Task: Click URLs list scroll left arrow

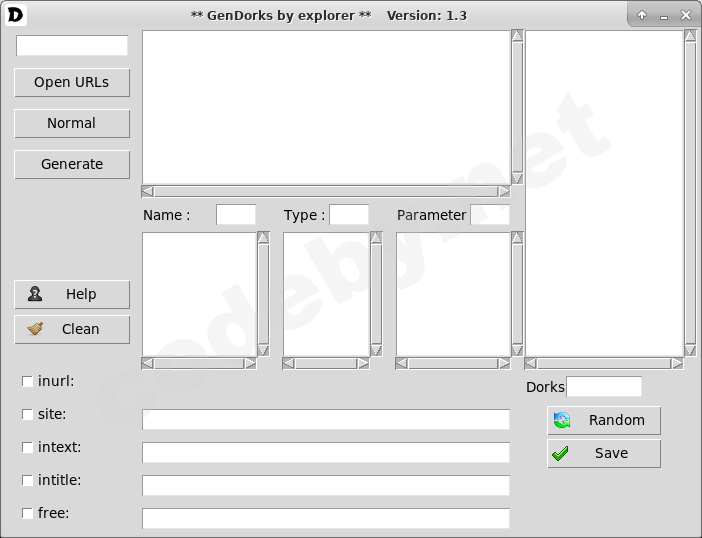Action: pyautogui.click(x=147, y=192)
